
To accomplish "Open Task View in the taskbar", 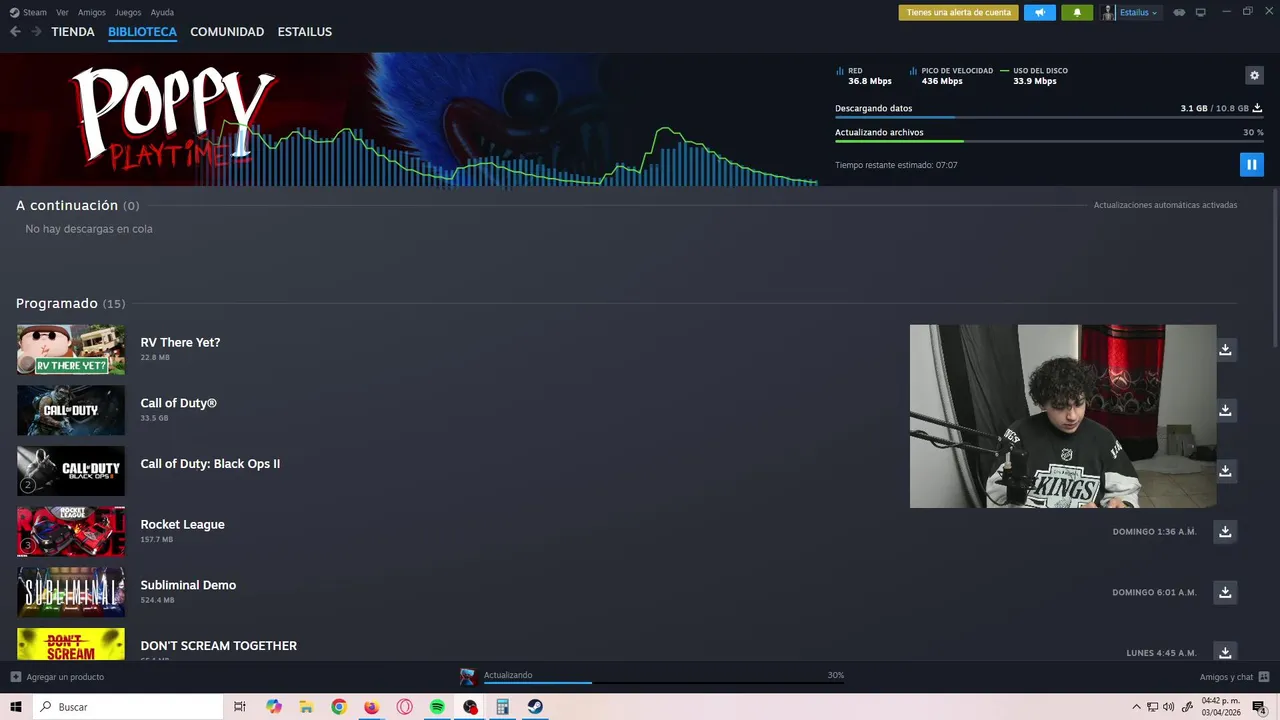I will (240, 707).
